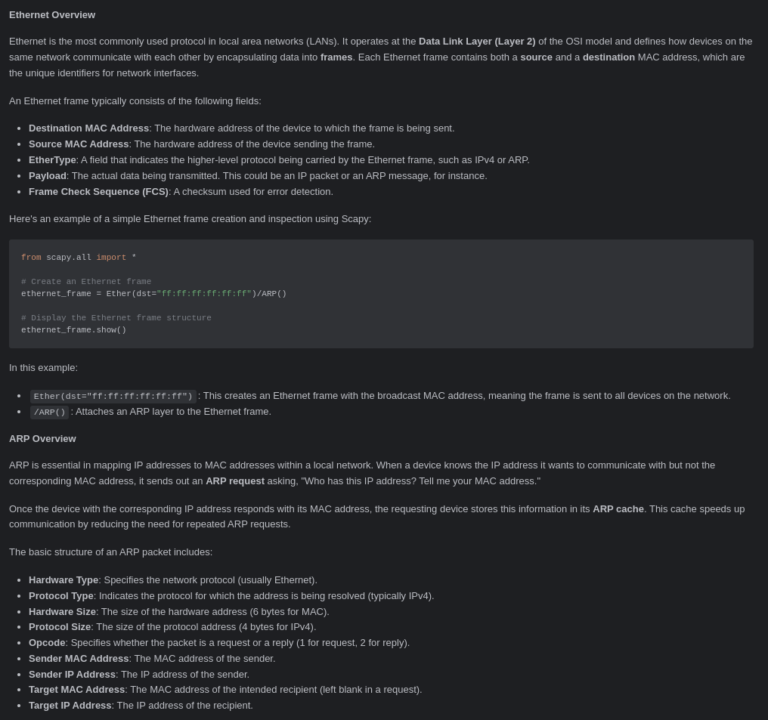Viewport: 768px width, 720px height.
Task: Click the Sender IP Address bullet term
Action: pos(72,674)
